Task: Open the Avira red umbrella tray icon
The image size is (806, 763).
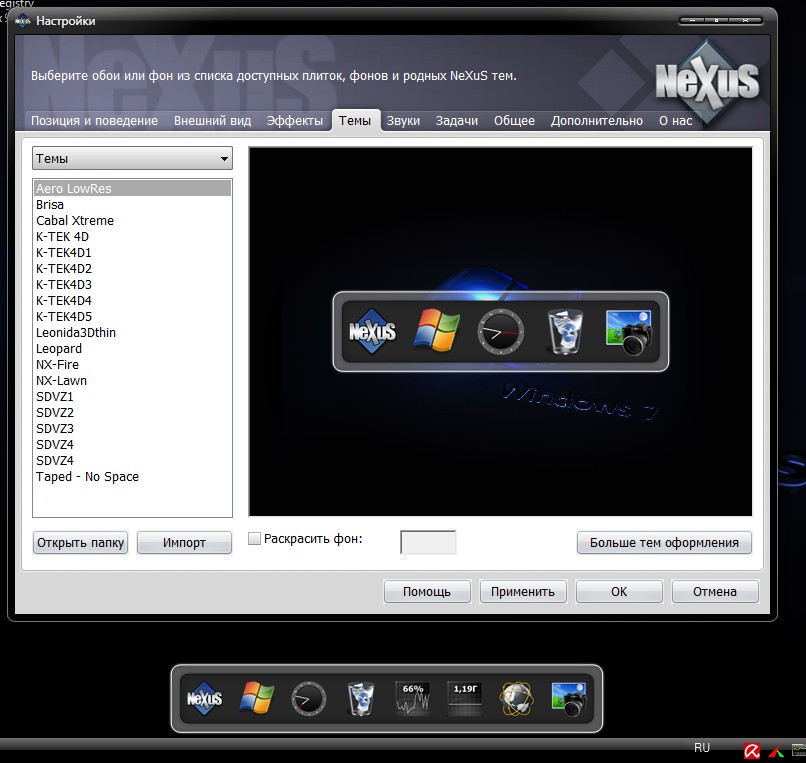Action: click(752, 751)
